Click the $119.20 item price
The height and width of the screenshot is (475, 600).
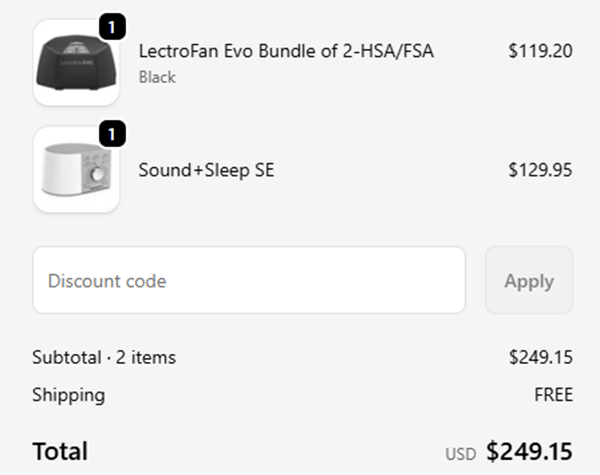(540, 51)
